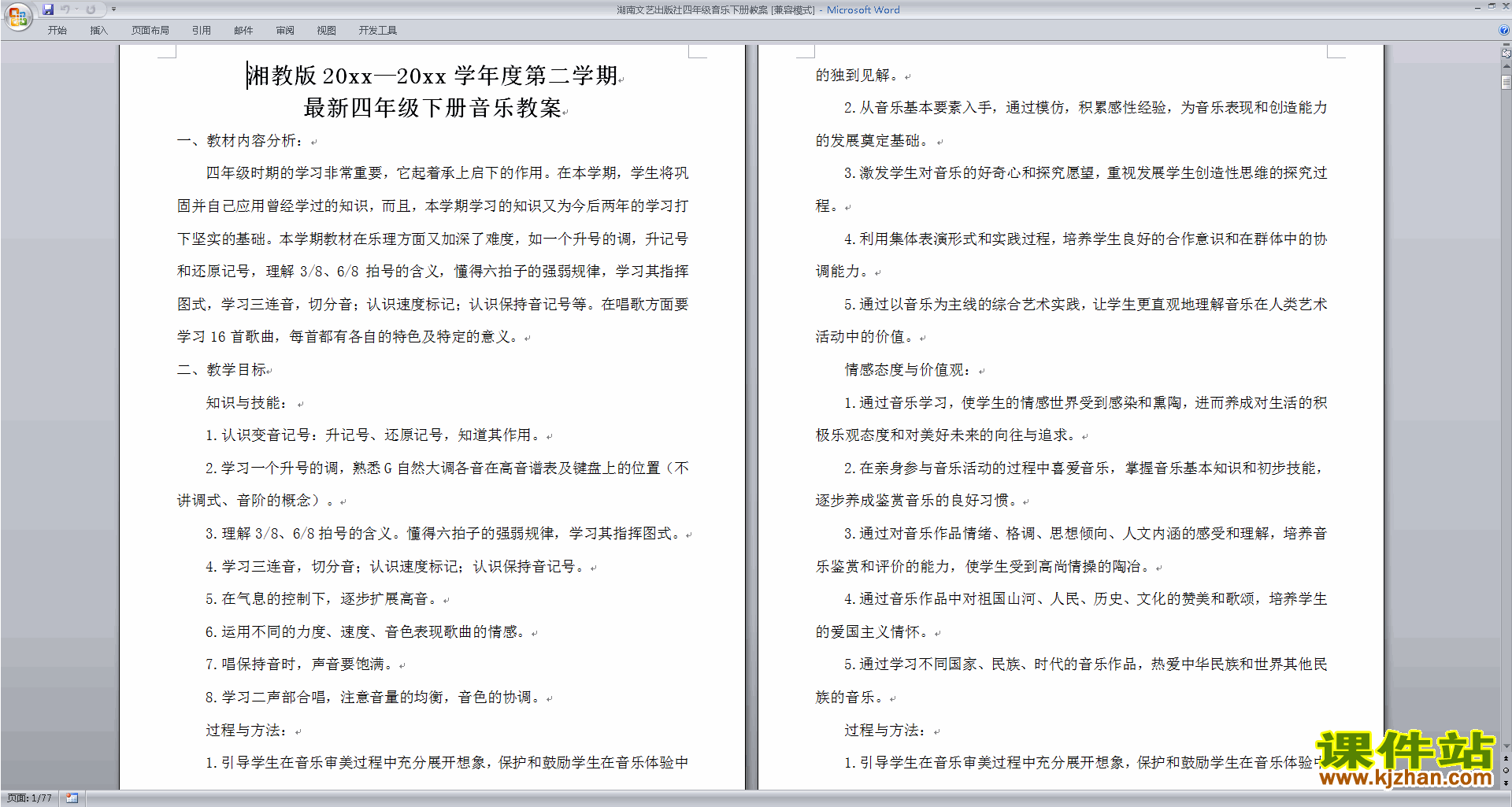This screenshot has height=807, width=1512.
Task: Click the line 8.学习二声部合唱
Action: coord(373,698)
